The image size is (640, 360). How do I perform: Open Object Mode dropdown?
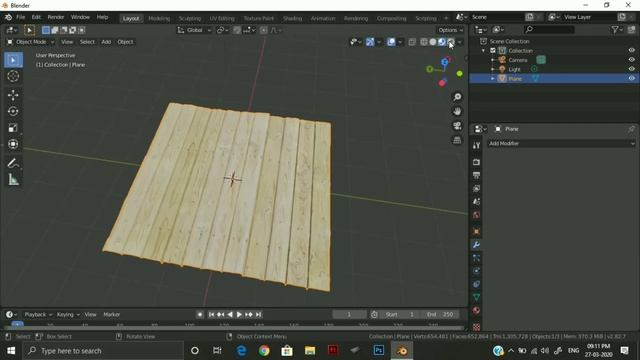pyautogui.click(x=31, y=42)
